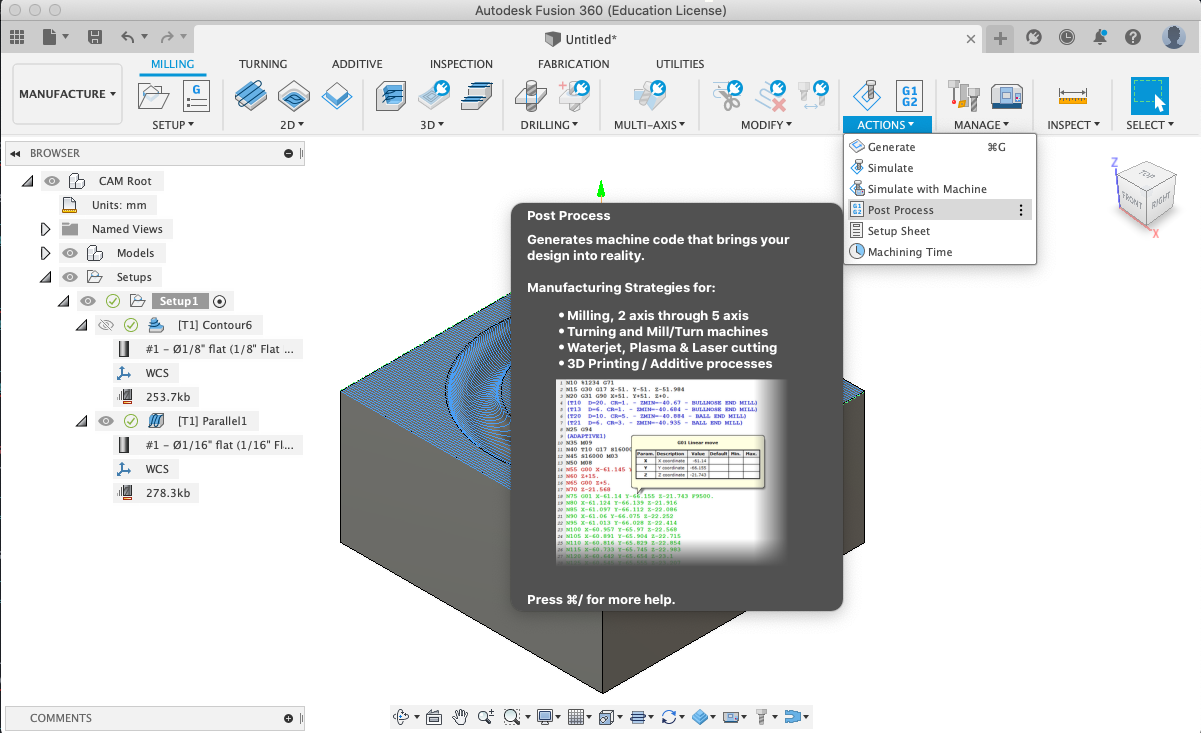The width and height of the screenshot is (1201, 733).
Task: Click the Multi-Axis toolpath icon
Action: click(651, 96)
